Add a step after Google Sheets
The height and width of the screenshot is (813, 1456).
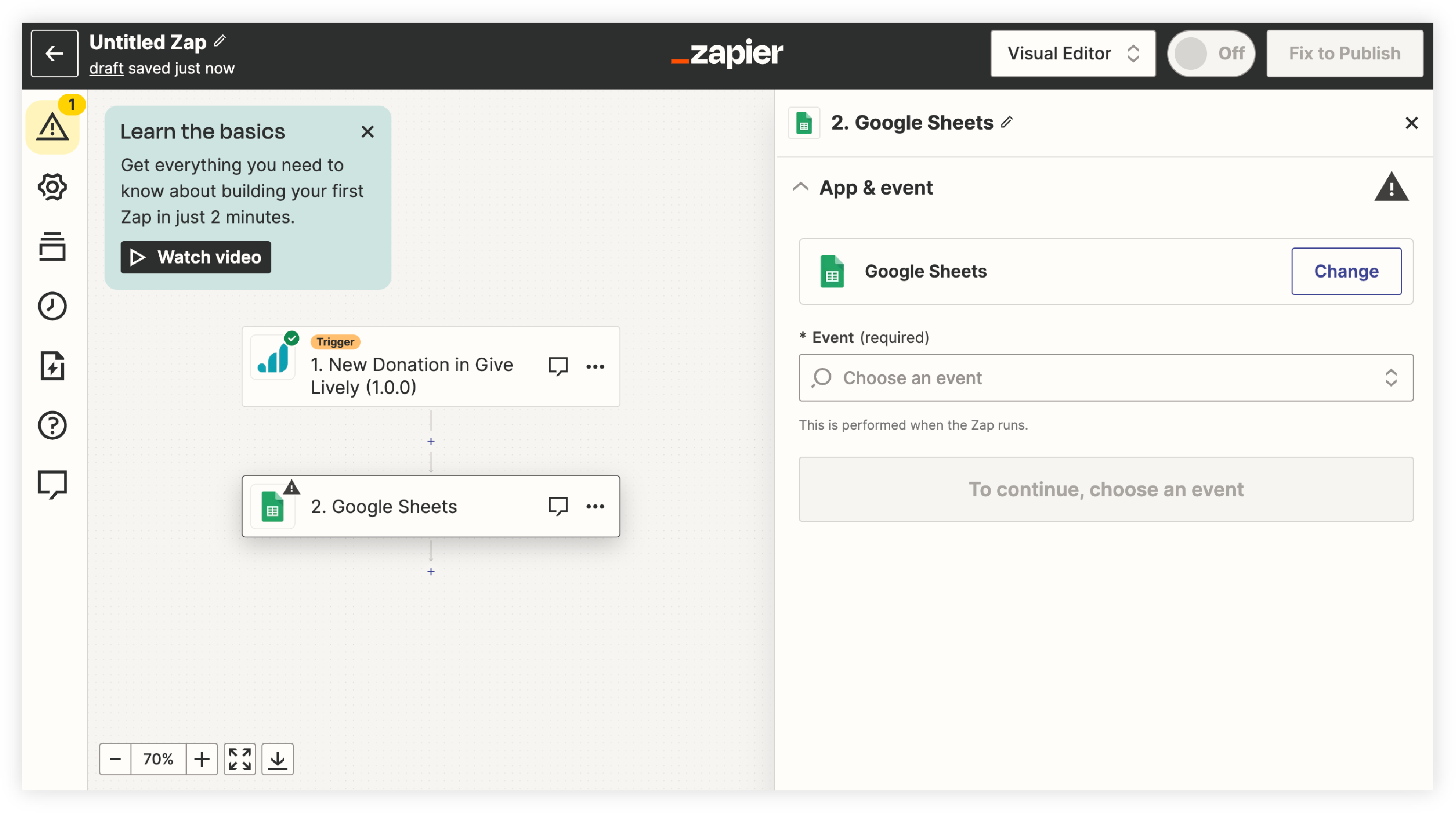[431, 572]
